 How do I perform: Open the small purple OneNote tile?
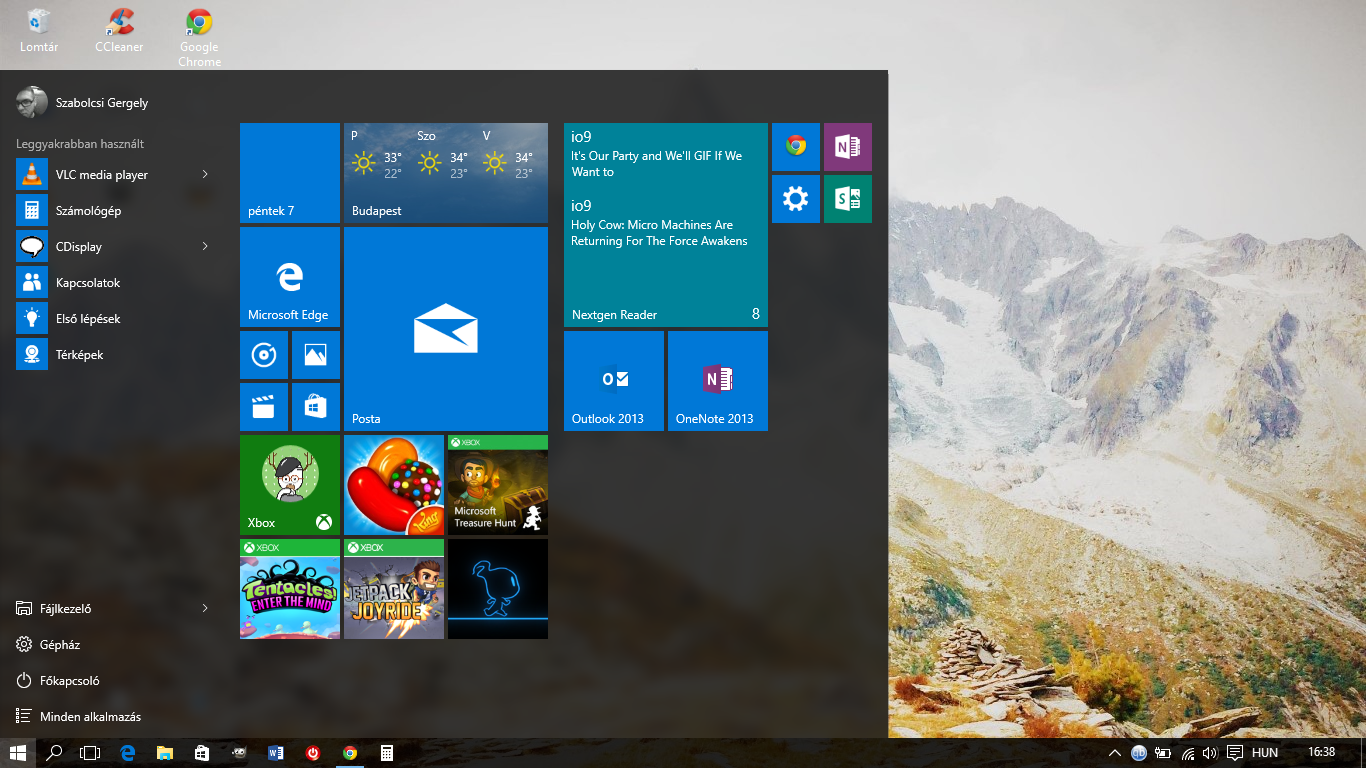(848, 147)
